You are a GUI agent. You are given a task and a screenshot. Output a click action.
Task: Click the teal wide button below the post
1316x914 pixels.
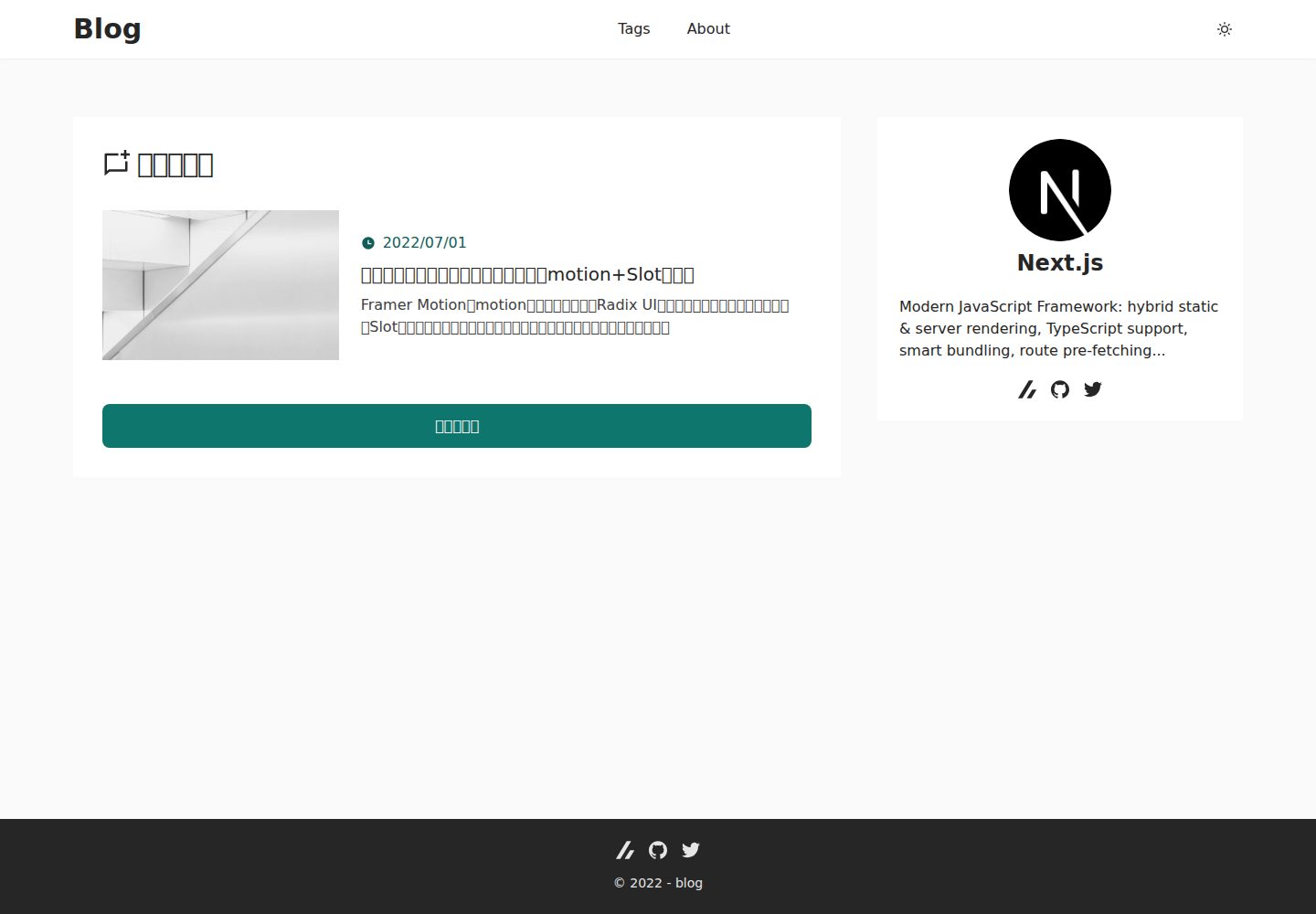[457, 426]
